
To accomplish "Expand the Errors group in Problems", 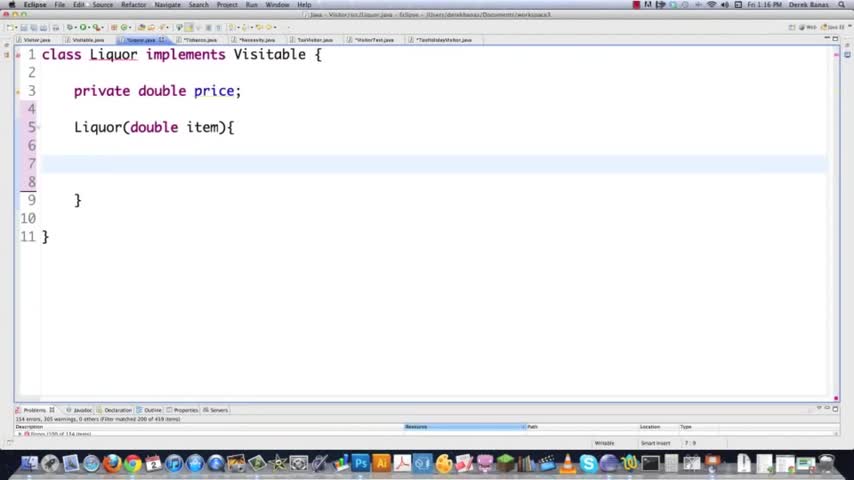I will point(20,434).
